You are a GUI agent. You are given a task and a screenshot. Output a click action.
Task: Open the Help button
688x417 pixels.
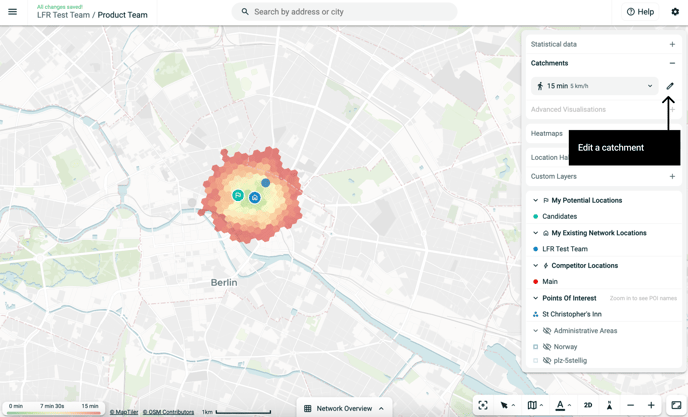click(x=641, y=12)
